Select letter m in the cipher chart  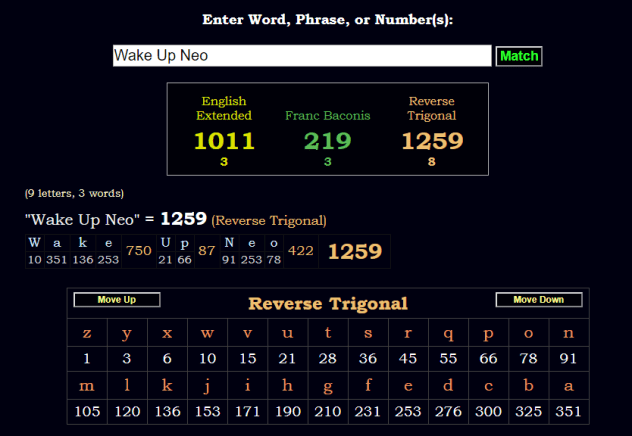pos(87,386)
